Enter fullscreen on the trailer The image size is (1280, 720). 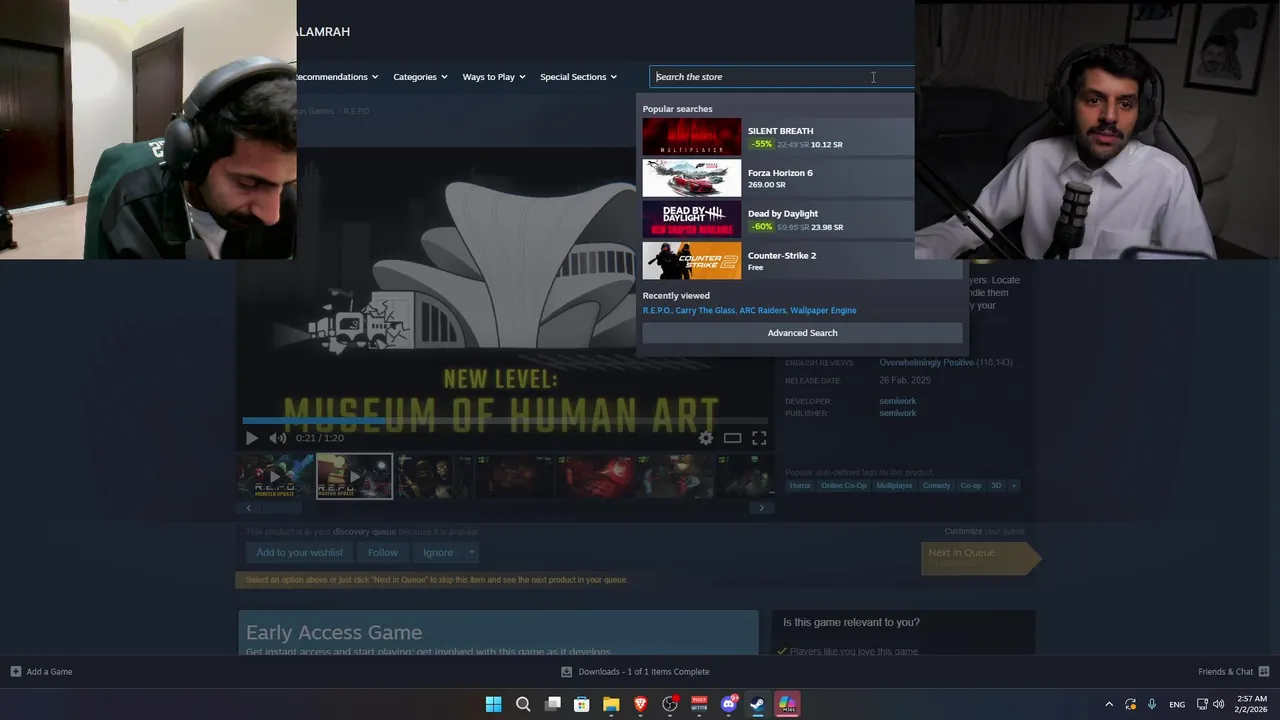pos(759,438)
